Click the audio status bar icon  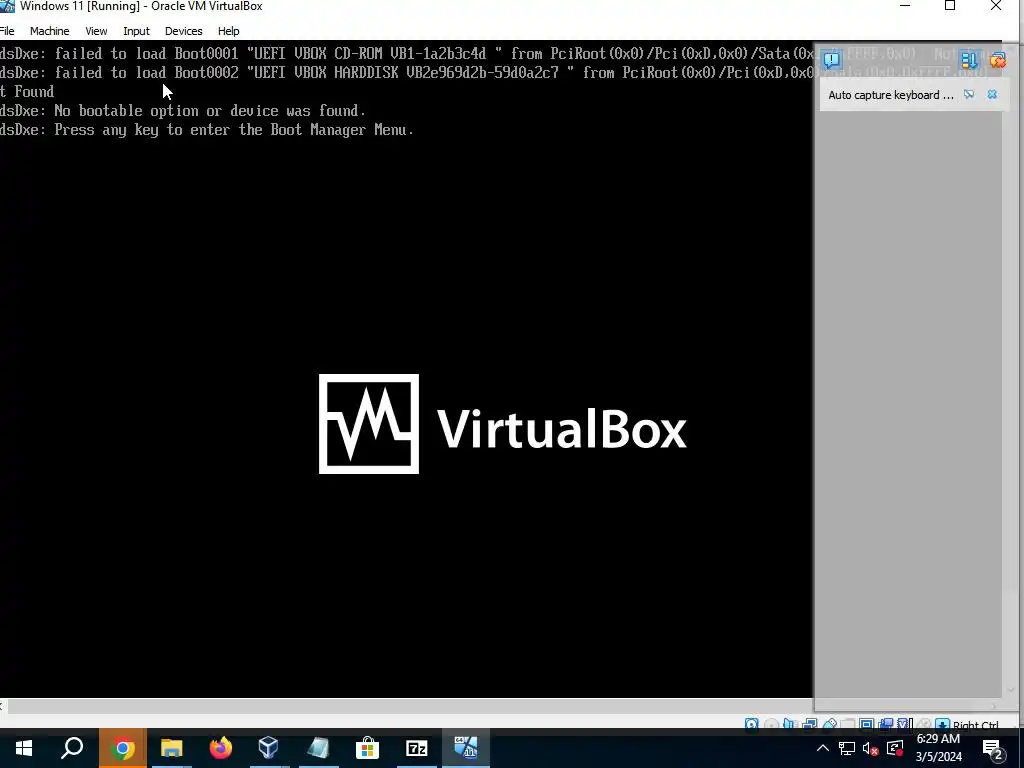pos(789,724)
